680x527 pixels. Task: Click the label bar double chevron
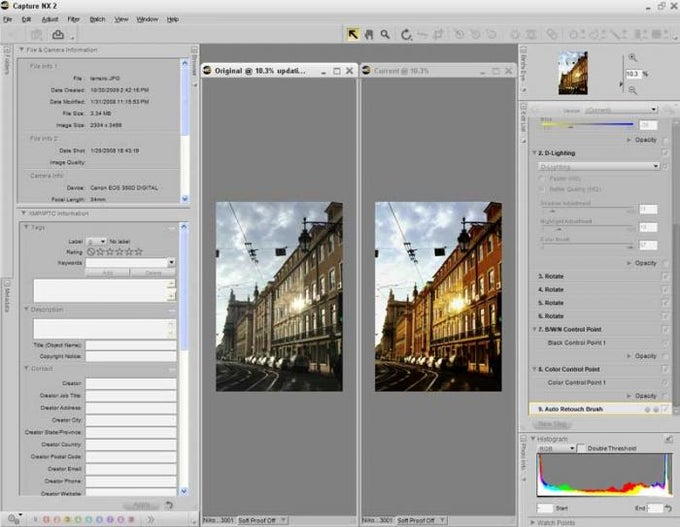[150, 519]
